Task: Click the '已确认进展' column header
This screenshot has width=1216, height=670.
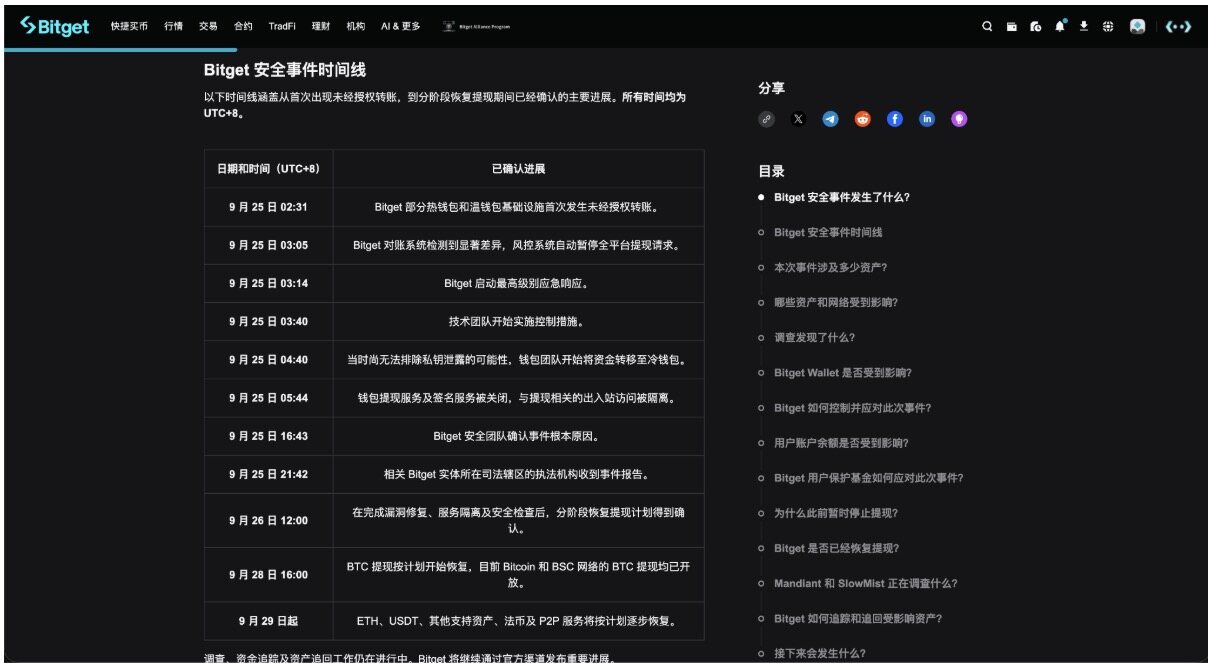Action: point(518,169)
